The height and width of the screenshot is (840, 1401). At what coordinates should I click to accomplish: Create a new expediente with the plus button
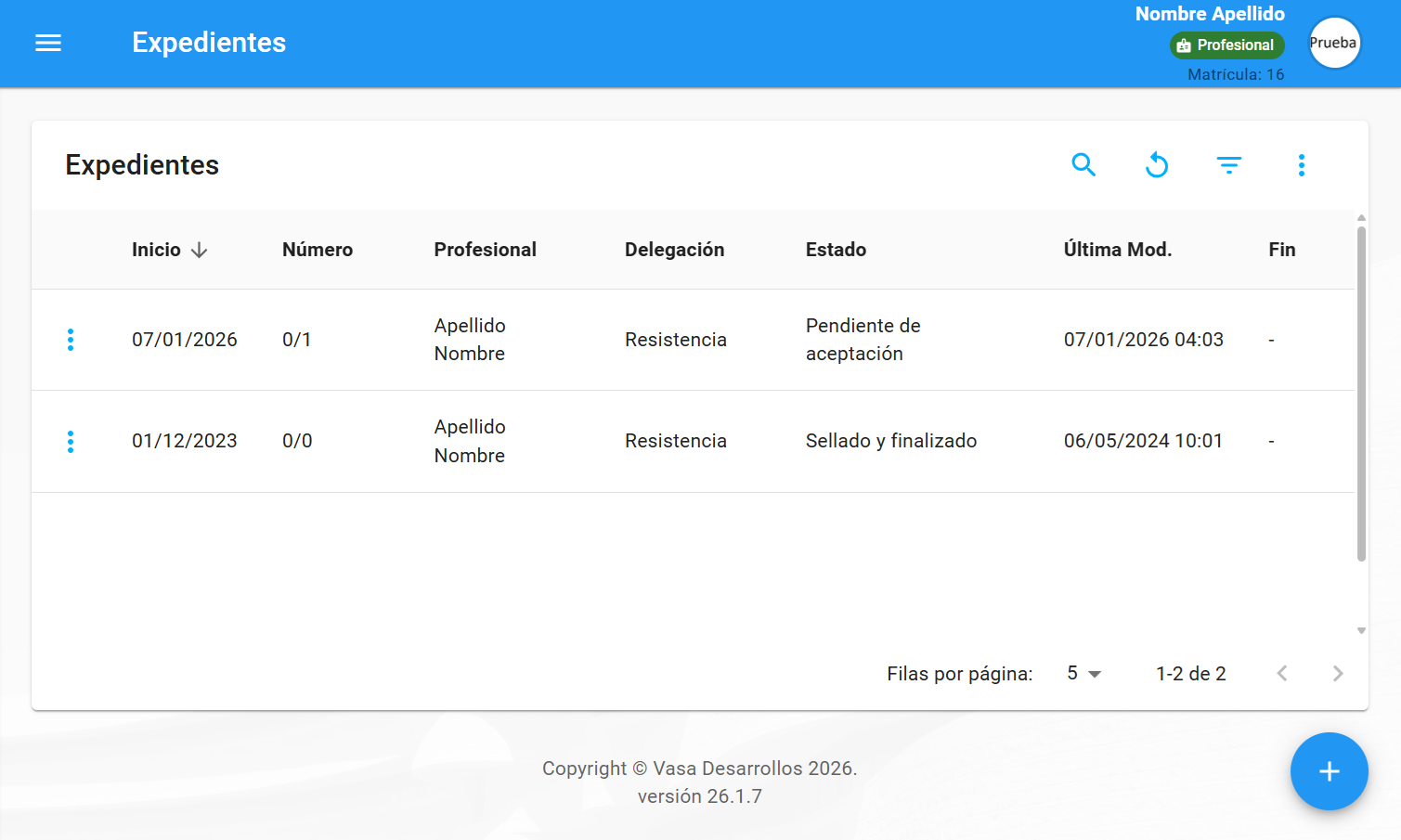[1329, 771]
